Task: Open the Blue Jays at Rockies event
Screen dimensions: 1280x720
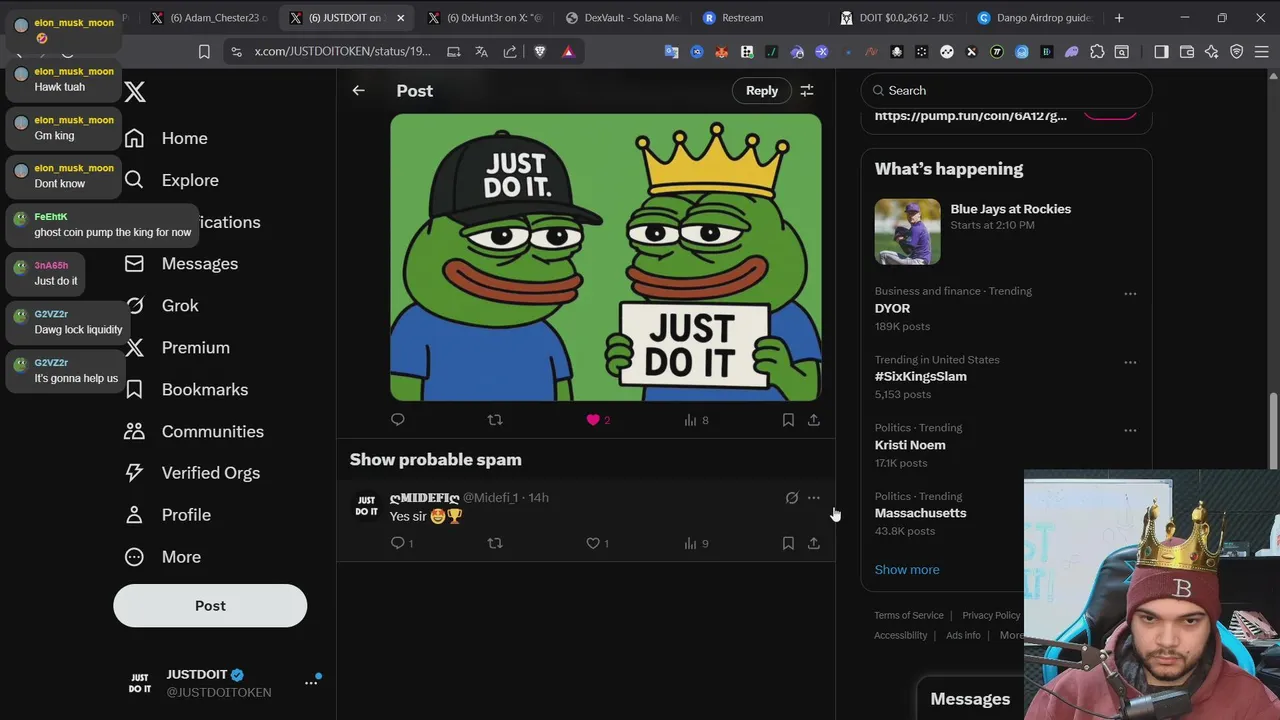Action: pos(1006,232)
